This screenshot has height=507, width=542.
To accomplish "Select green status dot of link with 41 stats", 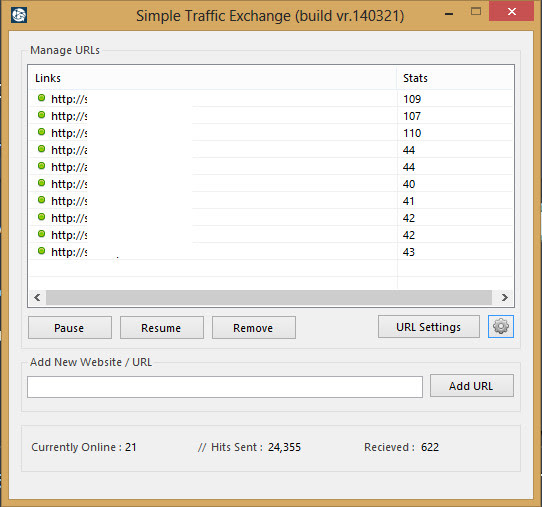I will point(41,200).
